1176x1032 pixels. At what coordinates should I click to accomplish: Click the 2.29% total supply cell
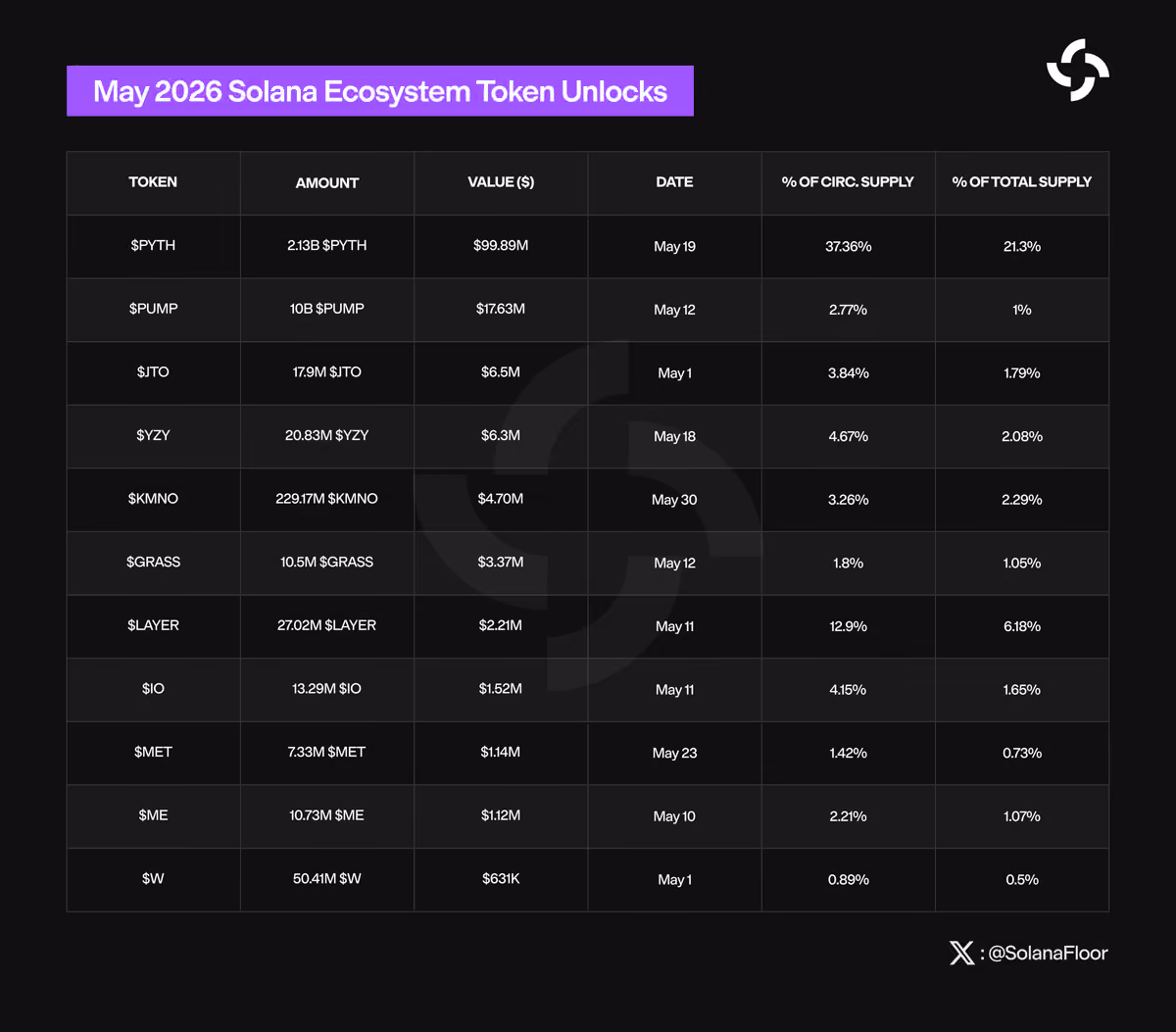tap(1022, 500)
